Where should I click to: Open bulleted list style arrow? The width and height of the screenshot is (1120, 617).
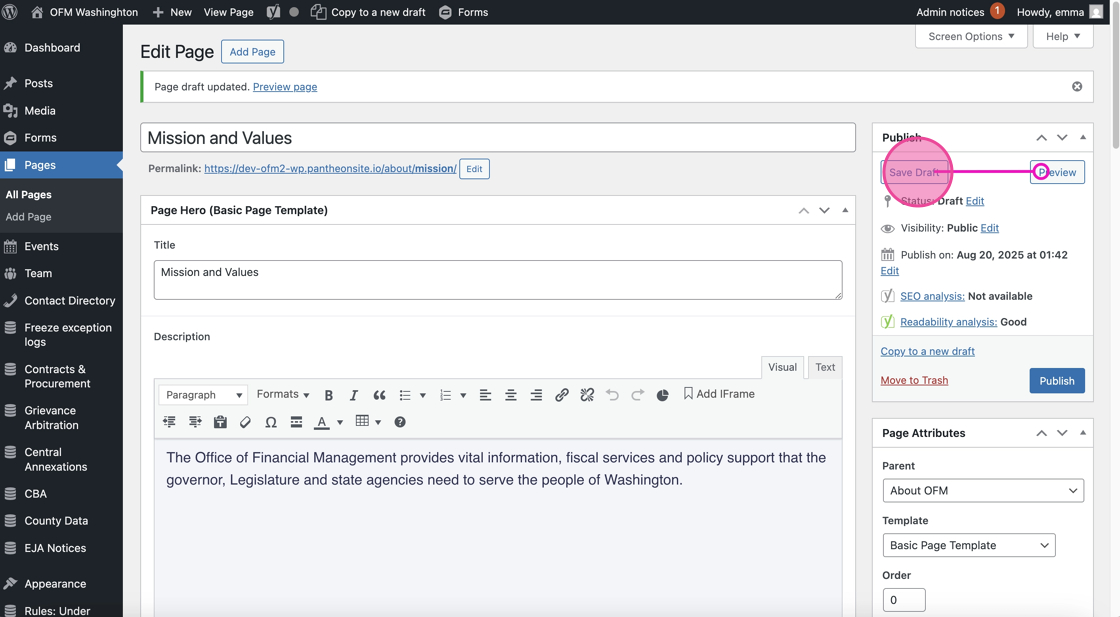point(423,395)
